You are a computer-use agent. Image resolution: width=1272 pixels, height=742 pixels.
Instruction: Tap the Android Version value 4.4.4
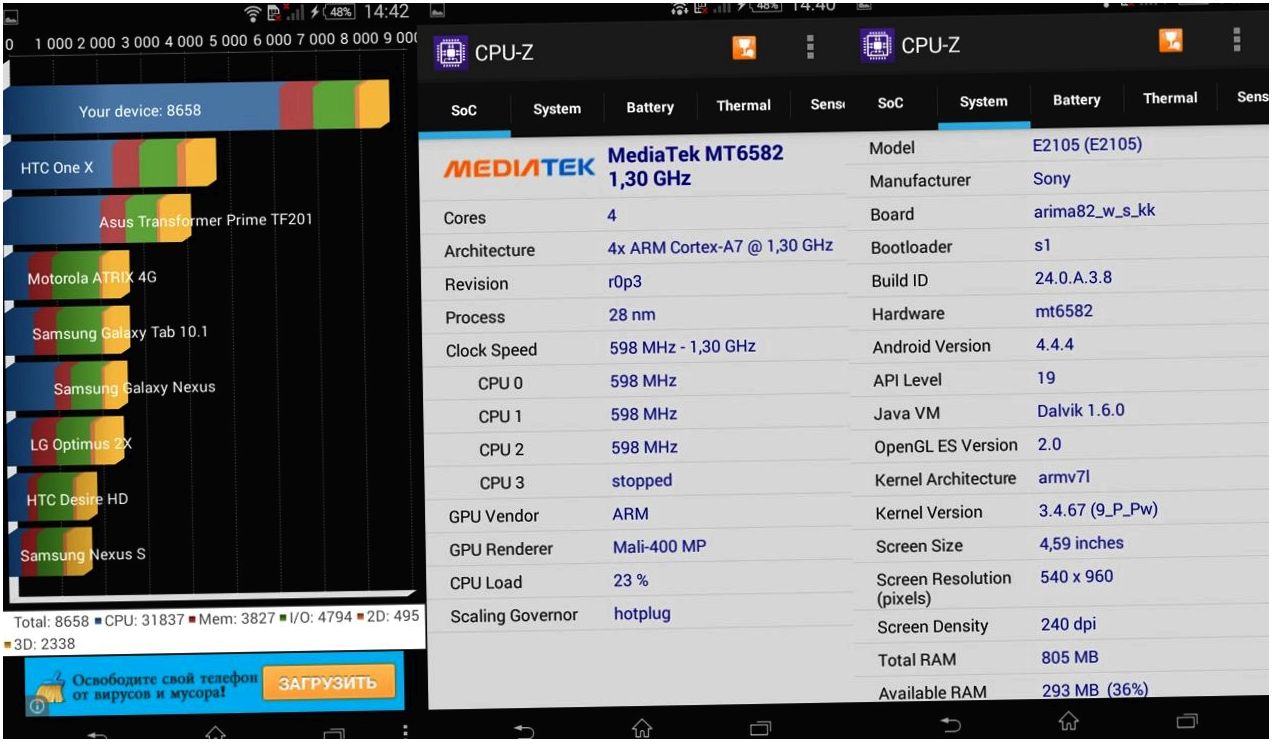[1055, 345]
